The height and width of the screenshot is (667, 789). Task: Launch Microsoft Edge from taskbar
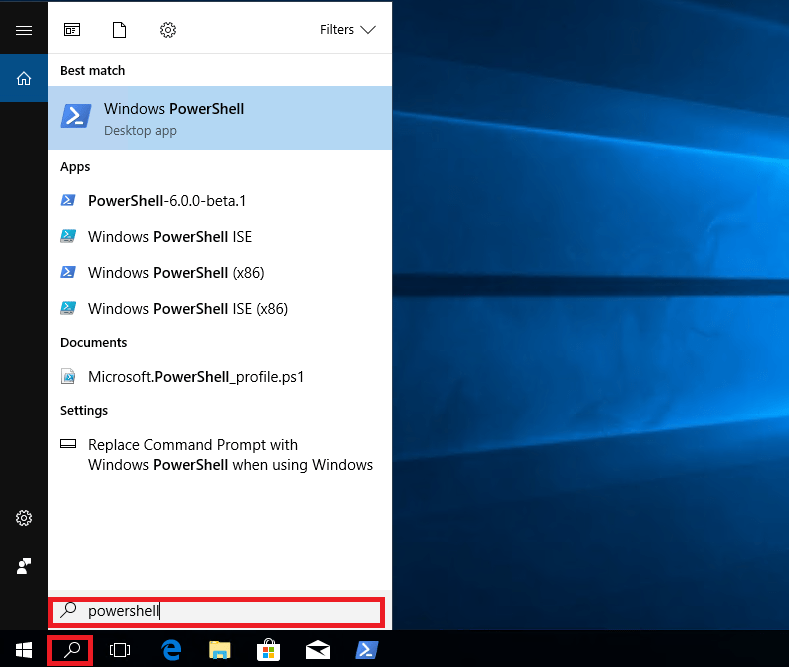(x=171, y=650)
